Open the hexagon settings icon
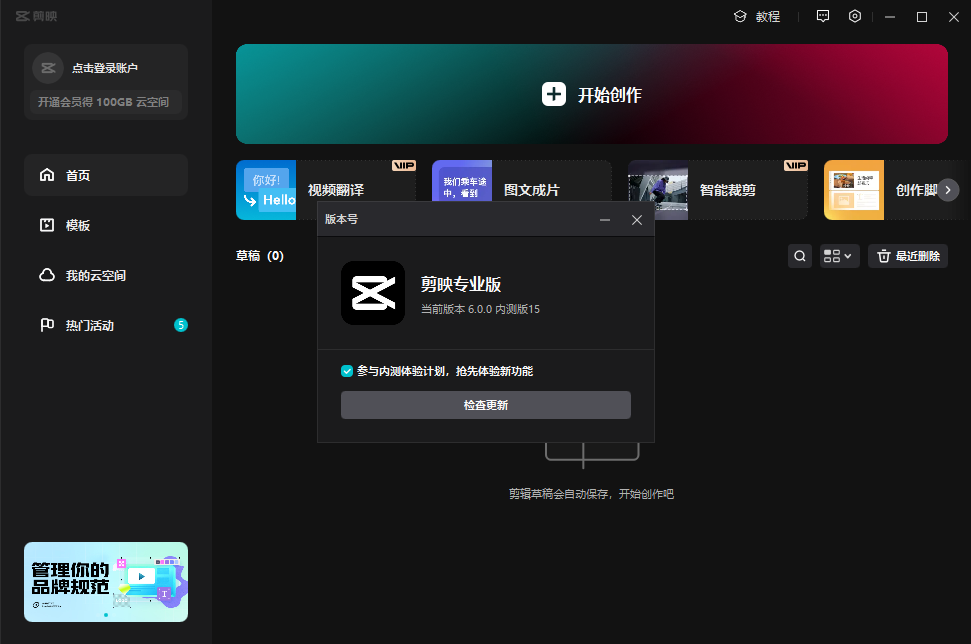 pyautogui.click(x=855, y=17)
